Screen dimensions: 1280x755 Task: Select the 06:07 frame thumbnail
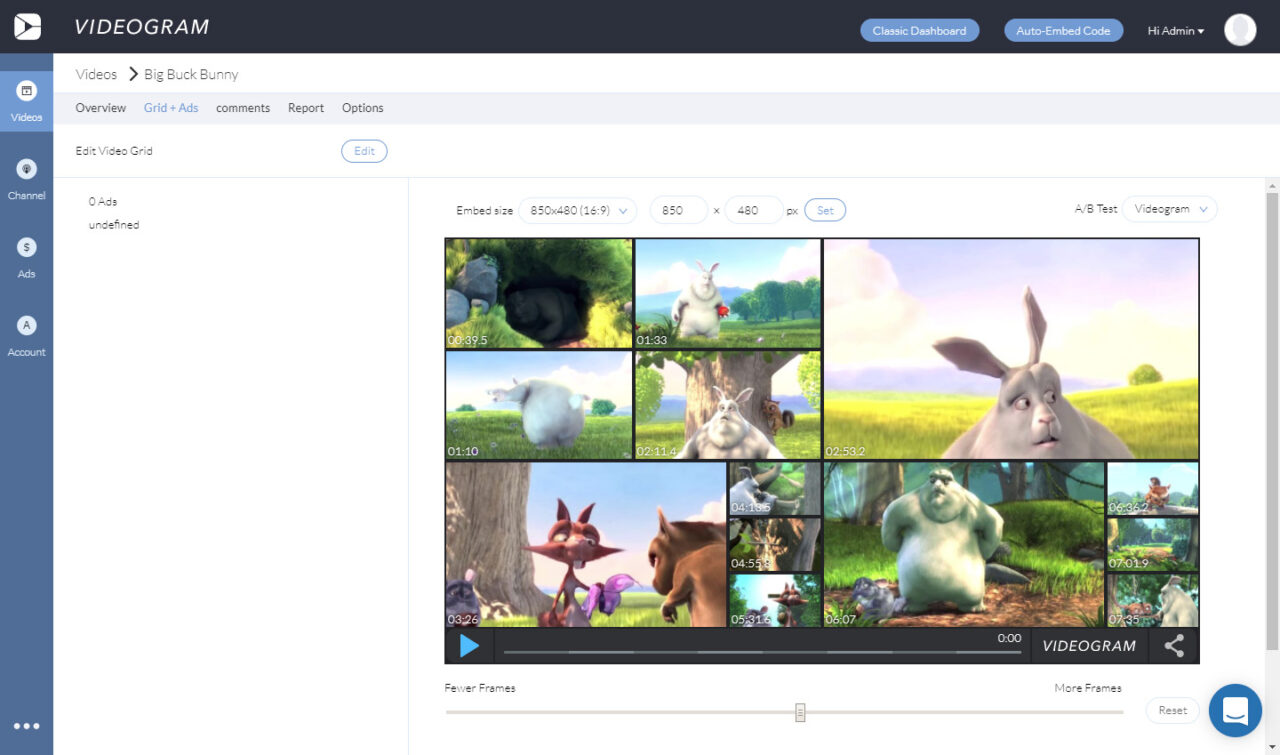tap(964, 544)
